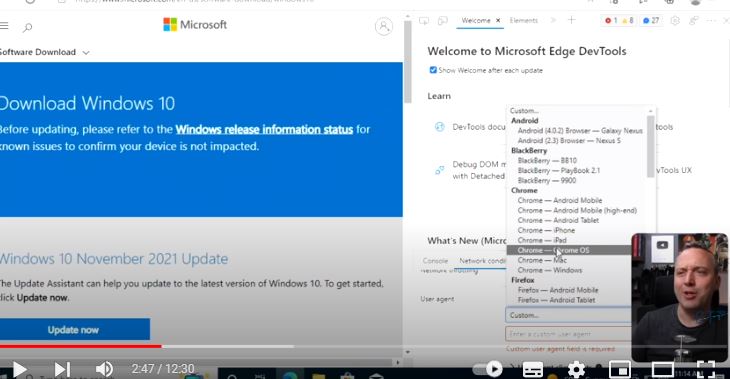Choose Android (4.0.2) Browser — Galaxy Nexus
This screenshot has height=379, width=730.
[580, 131]
